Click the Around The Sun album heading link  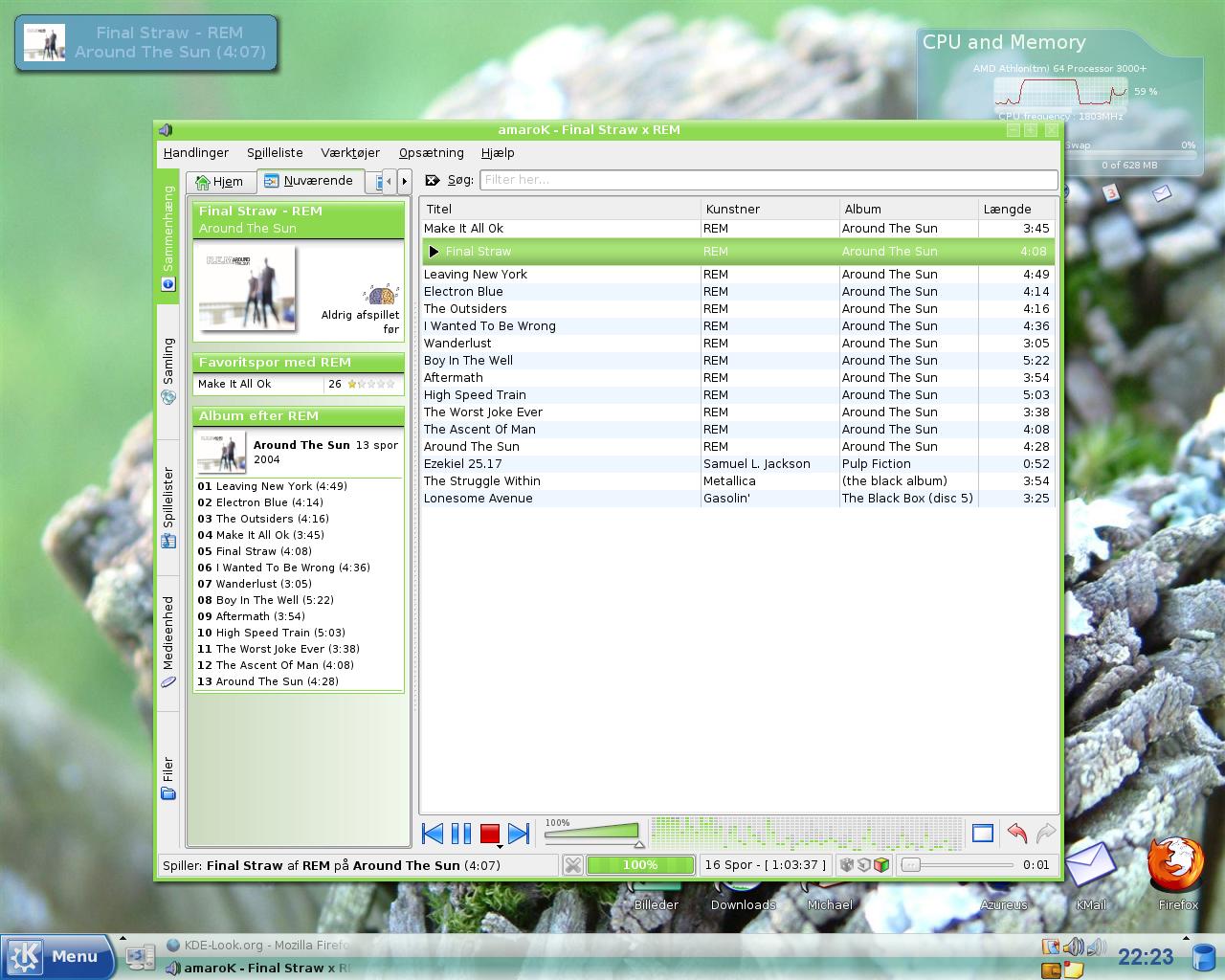301,445
